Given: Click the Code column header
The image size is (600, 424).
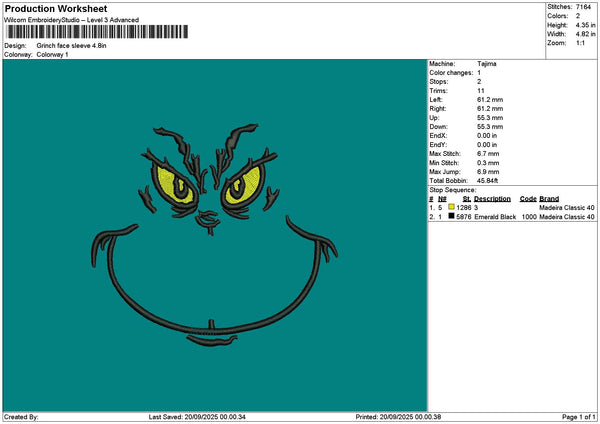Looking at the screenshot, I should click(x=528, y=199).
